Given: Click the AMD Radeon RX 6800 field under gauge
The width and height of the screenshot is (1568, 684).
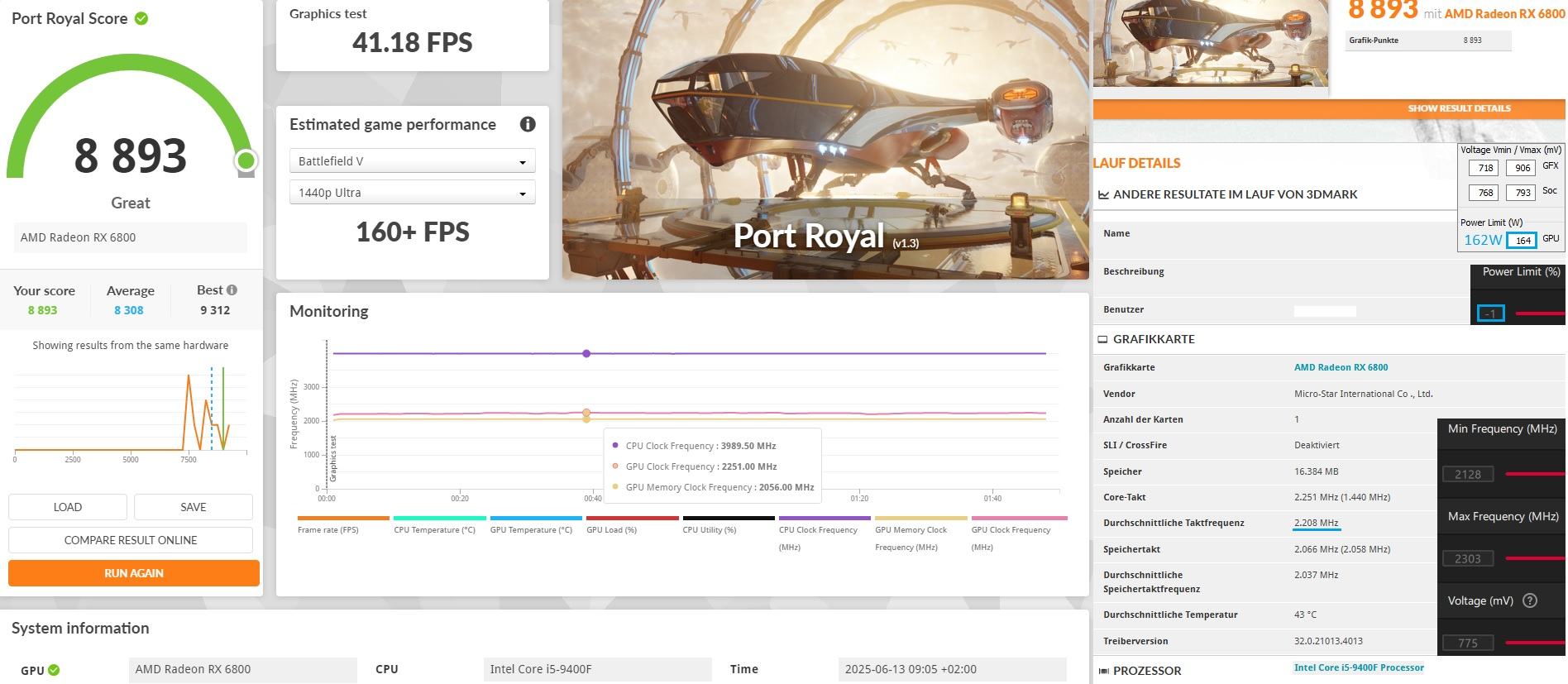Looking at the screenshot, I should [x=131, y=237].
